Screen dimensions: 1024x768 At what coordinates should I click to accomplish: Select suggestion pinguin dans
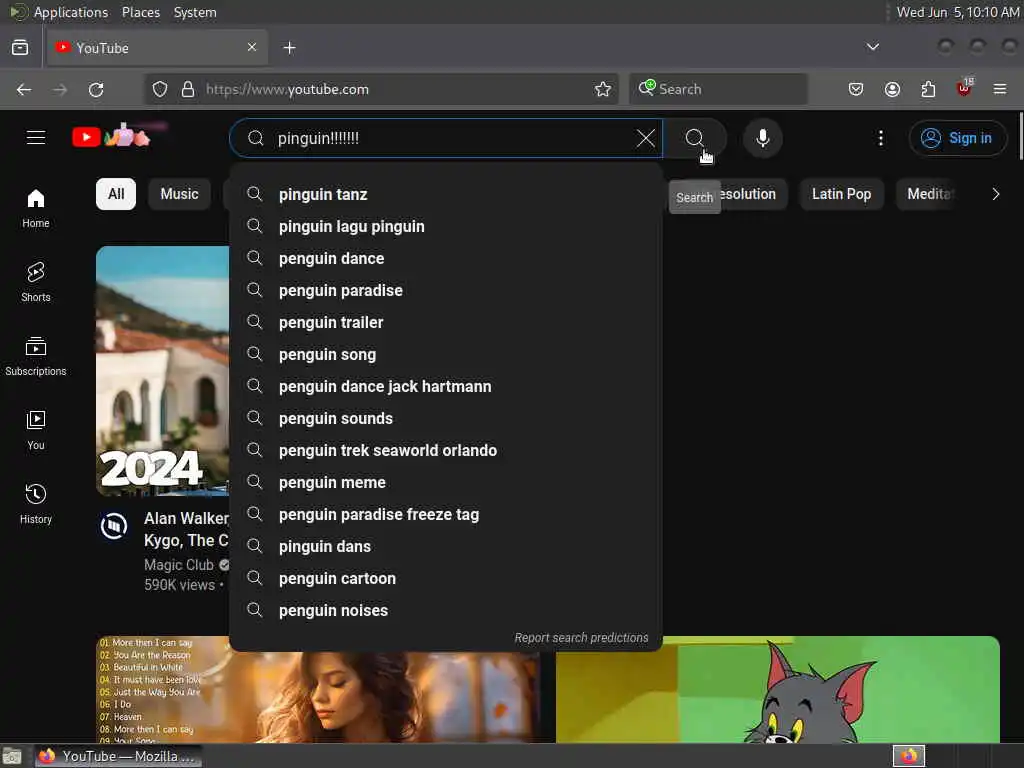[446, 546]
